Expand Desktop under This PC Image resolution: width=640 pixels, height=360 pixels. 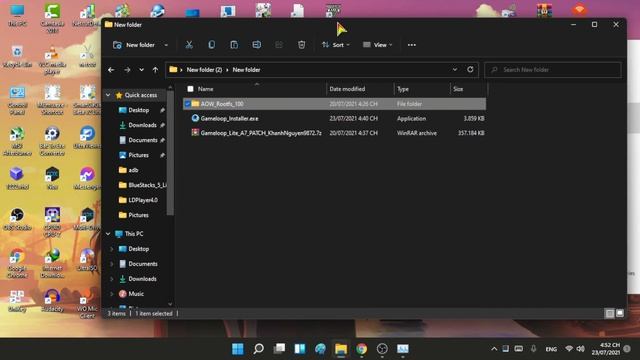[111, 249]
